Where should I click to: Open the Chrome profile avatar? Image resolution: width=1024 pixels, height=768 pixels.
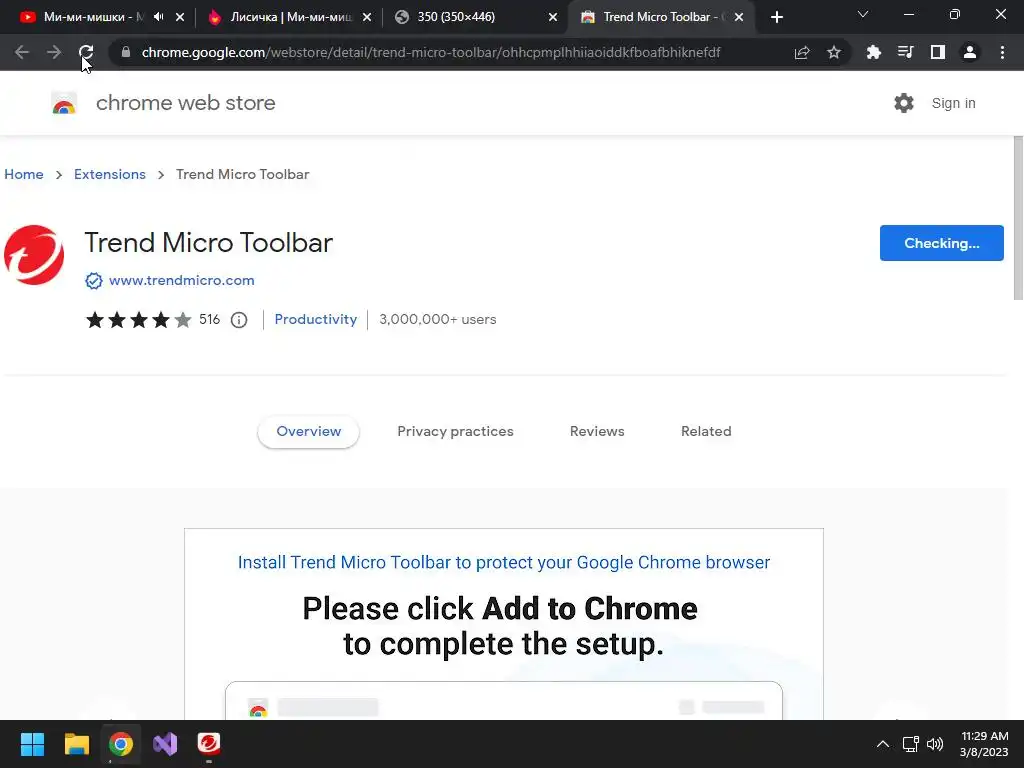(x=970, y=52)
